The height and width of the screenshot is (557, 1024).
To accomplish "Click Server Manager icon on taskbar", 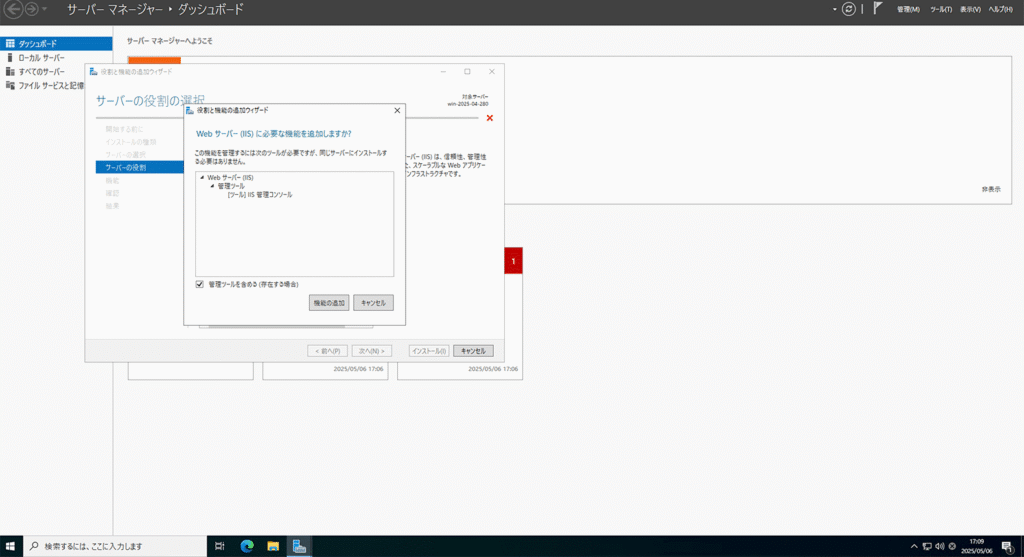I will tap(299, 546).
